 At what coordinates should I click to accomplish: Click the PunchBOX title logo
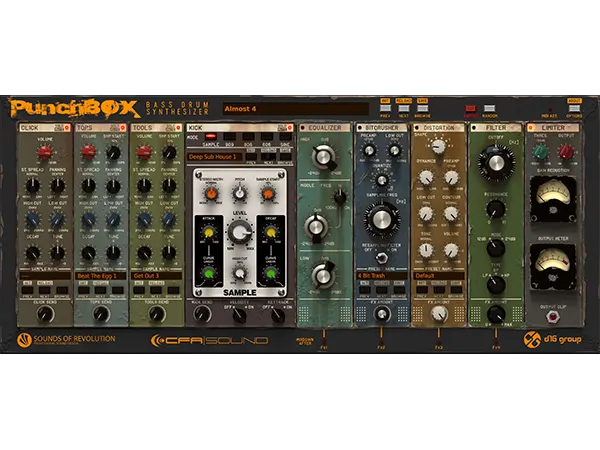pyautogui.click(x=74, y=109)
